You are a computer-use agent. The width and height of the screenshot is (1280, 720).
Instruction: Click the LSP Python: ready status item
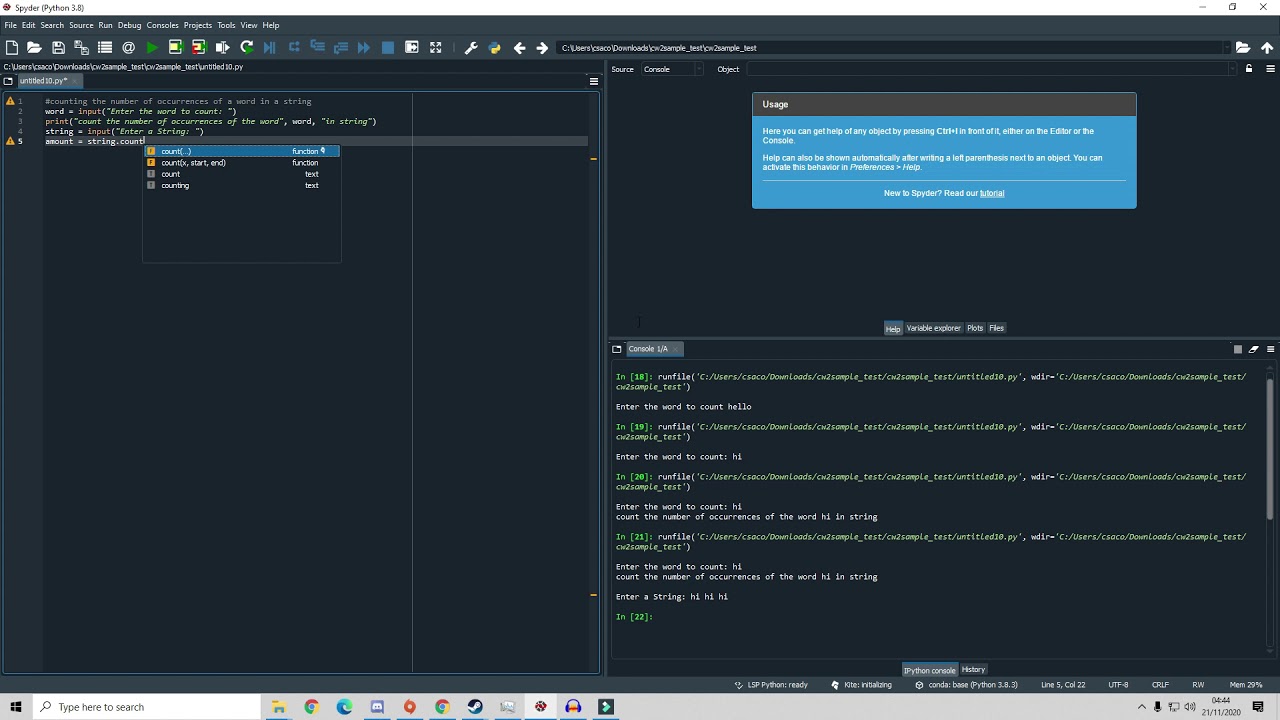[771, 685]
